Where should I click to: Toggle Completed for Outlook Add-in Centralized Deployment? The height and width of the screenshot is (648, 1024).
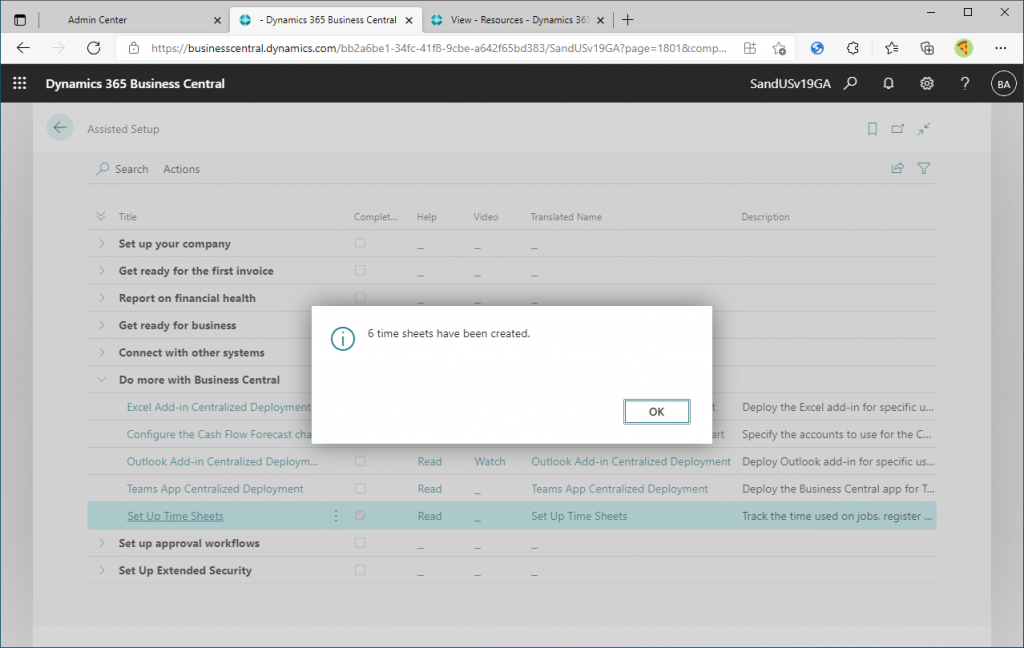tap(360, 461)
